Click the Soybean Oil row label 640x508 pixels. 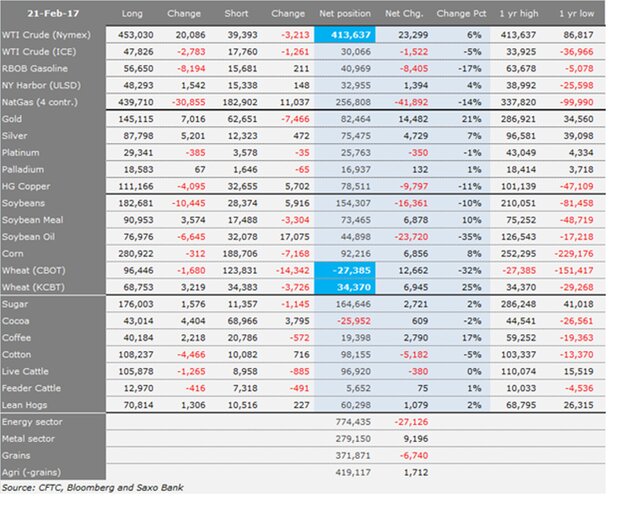click(32, 234)
